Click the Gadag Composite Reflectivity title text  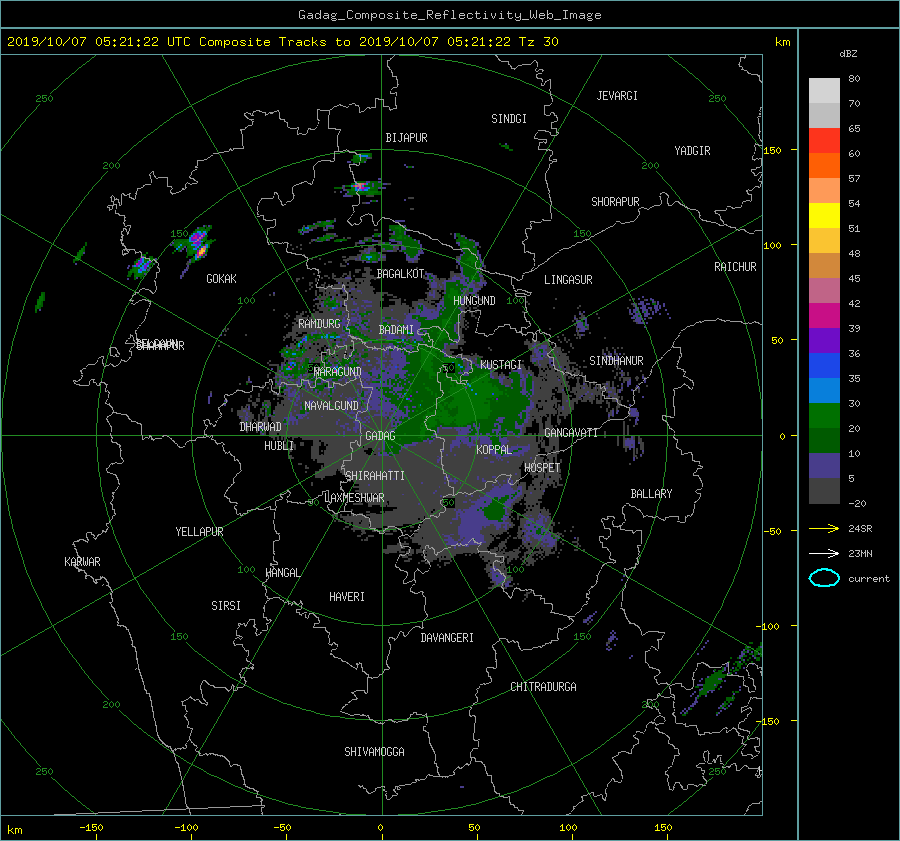(x=449, y=15)
